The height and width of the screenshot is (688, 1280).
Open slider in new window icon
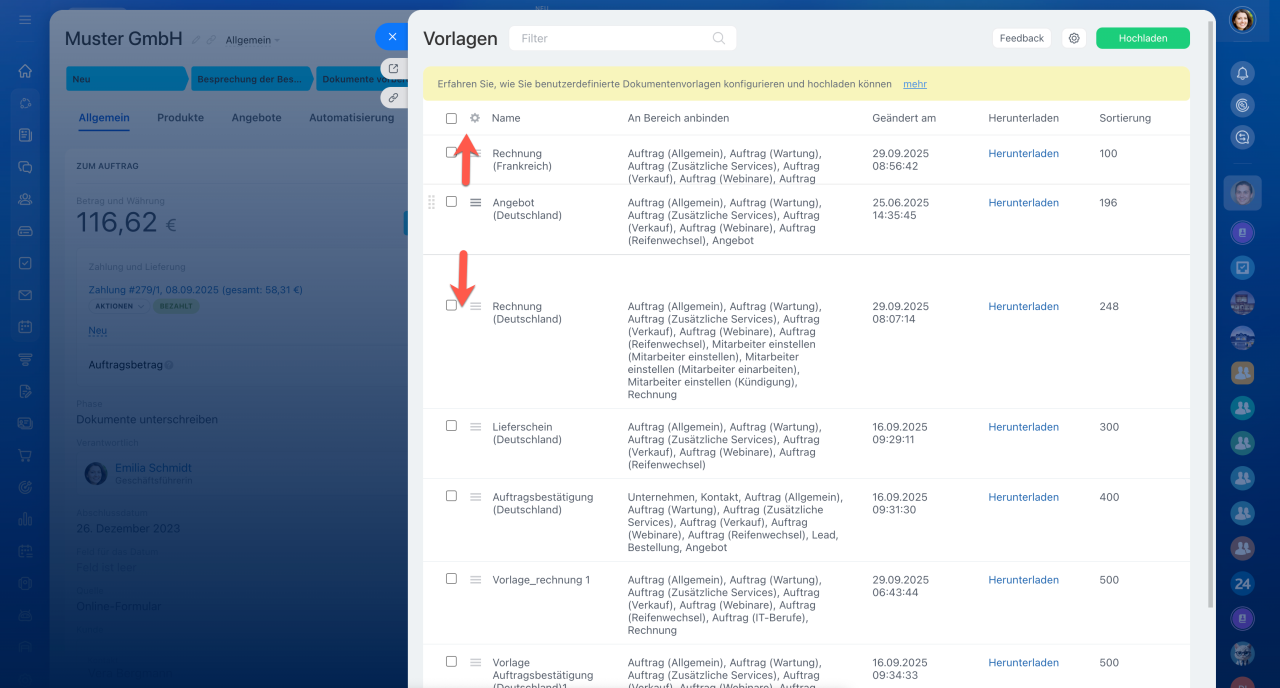pos(393,69)
